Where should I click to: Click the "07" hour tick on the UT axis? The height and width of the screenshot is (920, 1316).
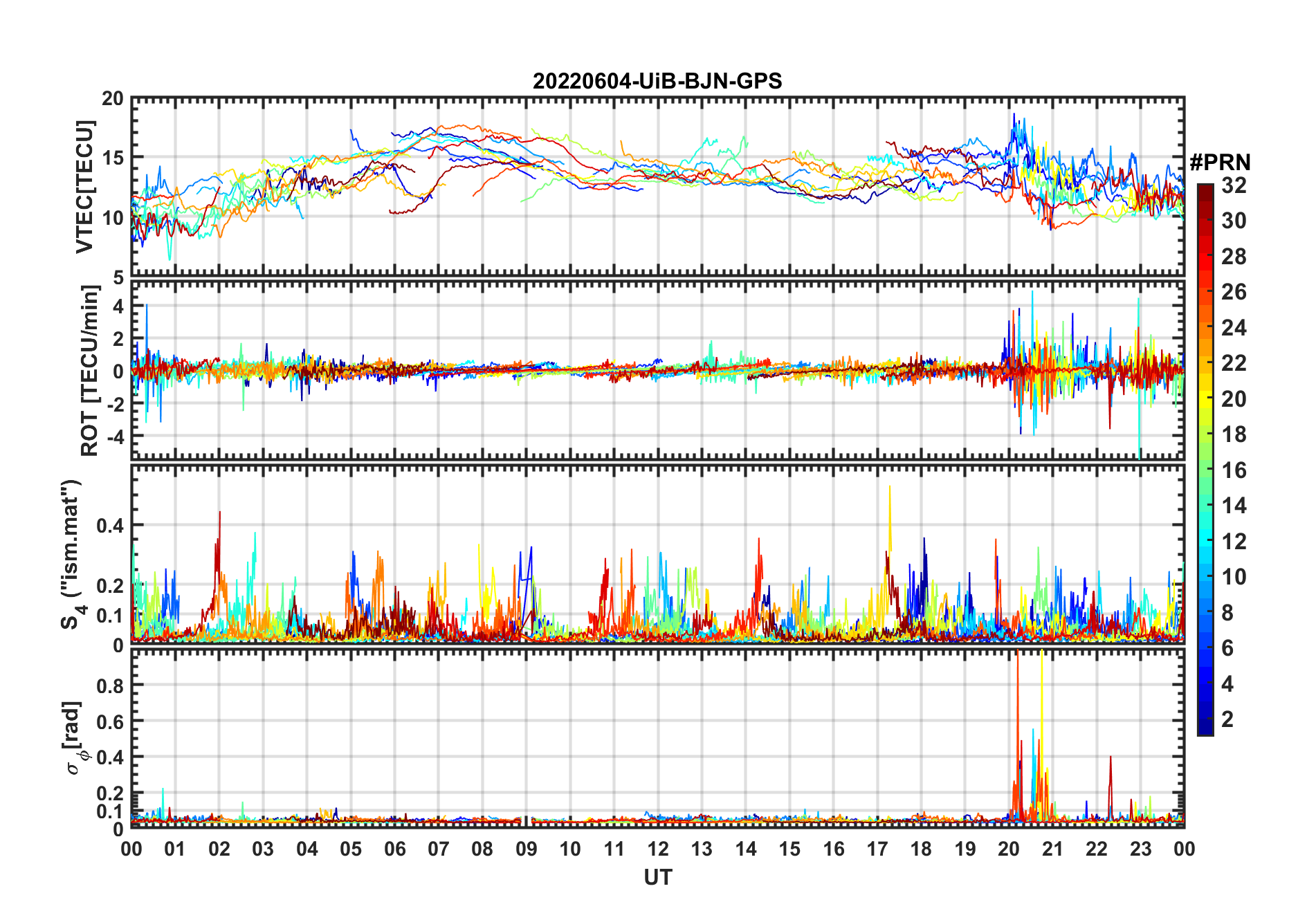point(439,849)
